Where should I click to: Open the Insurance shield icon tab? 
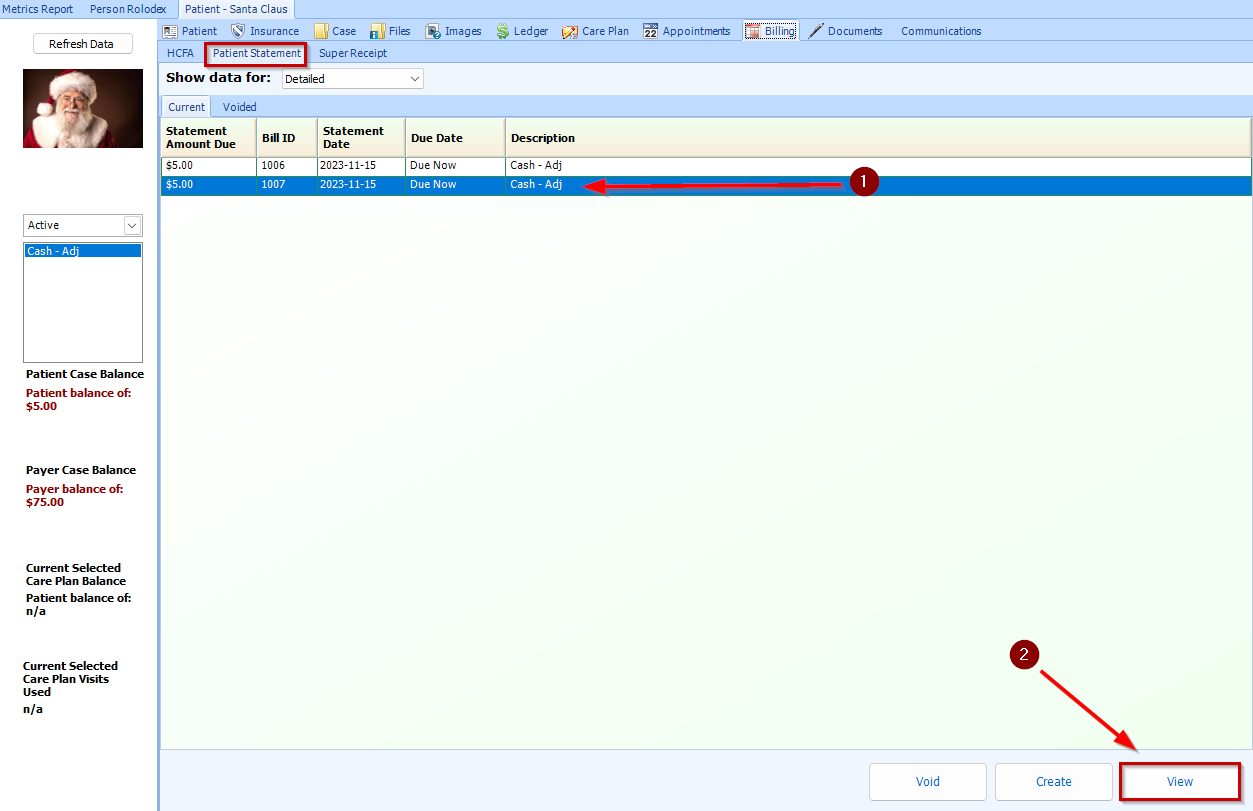click(238, 31)
